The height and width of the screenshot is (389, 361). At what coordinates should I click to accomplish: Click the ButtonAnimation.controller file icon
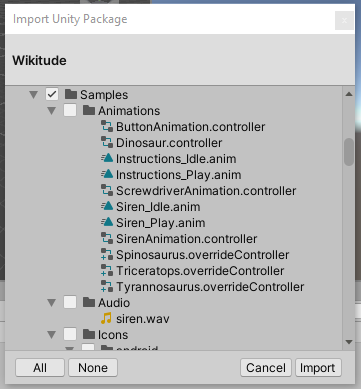107,127
